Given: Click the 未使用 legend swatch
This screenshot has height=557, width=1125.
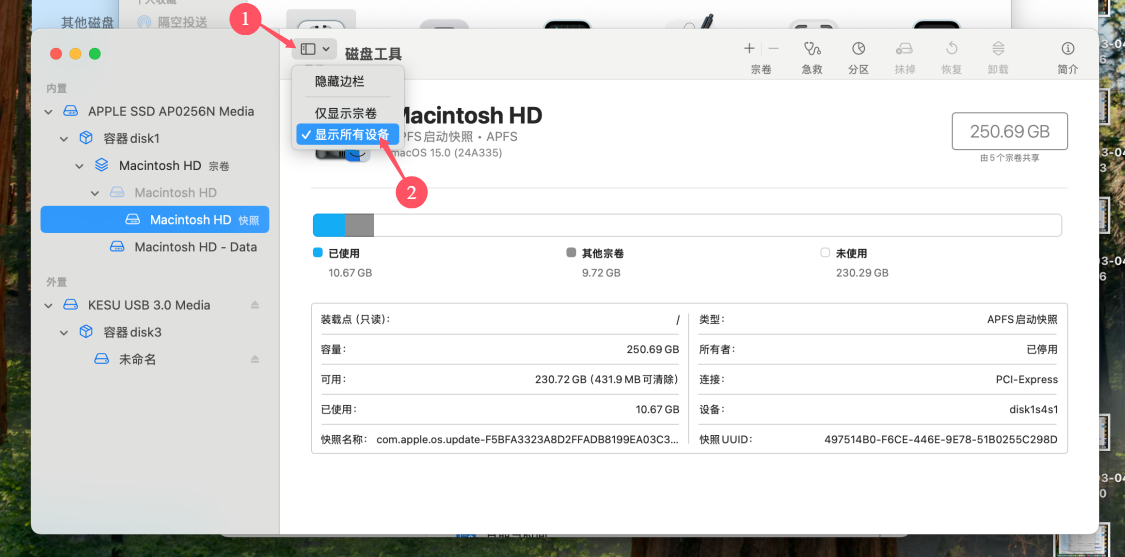Looking at the screenshot, I should (x=825, y=253).
